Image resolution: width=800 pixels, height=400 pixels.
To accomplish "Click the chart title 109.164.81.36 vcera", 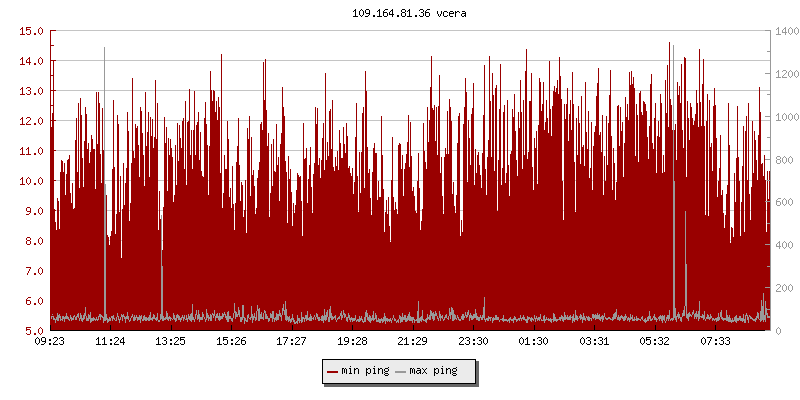I will [x=410, y=13].
